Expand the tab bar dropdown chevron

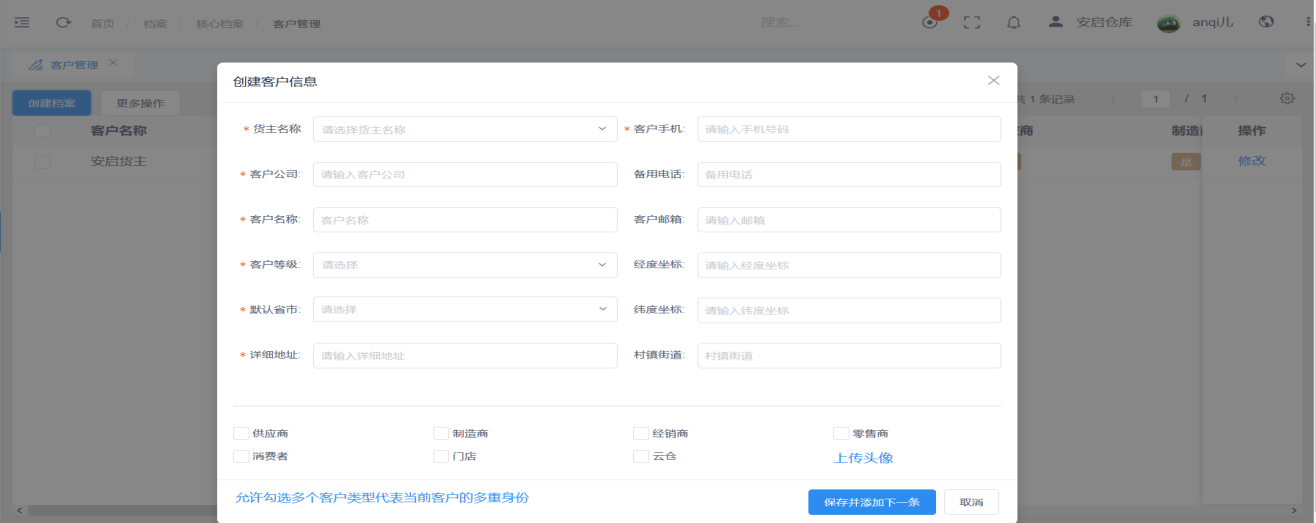coord(1300,65)
